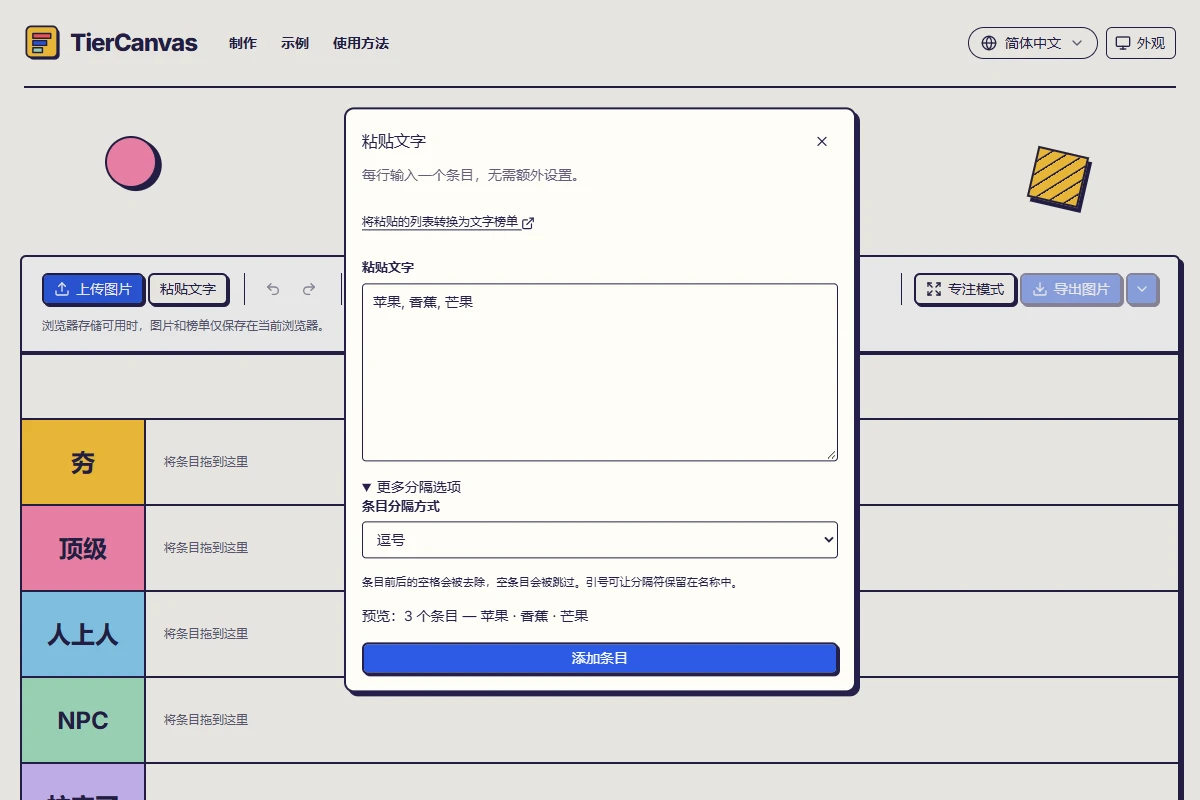Viewport: 1200px width, 800px height.
Task: Click 将条目拖到这里 in the NPC row
Action: [206, 720]
